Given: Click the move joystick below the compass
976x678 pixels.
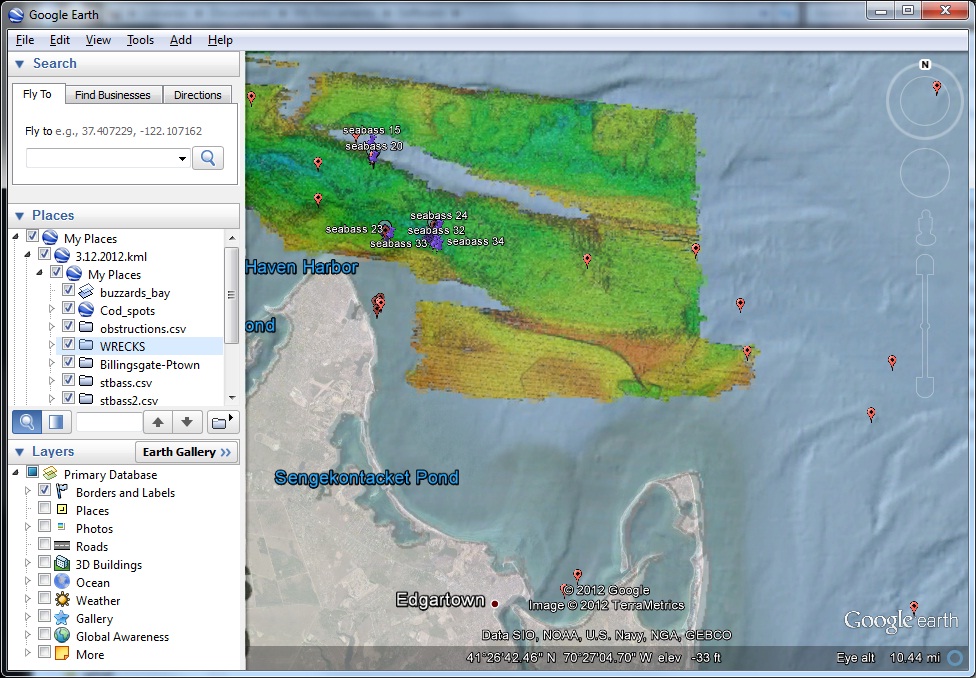Looking at the screenshot, I should pos(925,173).
